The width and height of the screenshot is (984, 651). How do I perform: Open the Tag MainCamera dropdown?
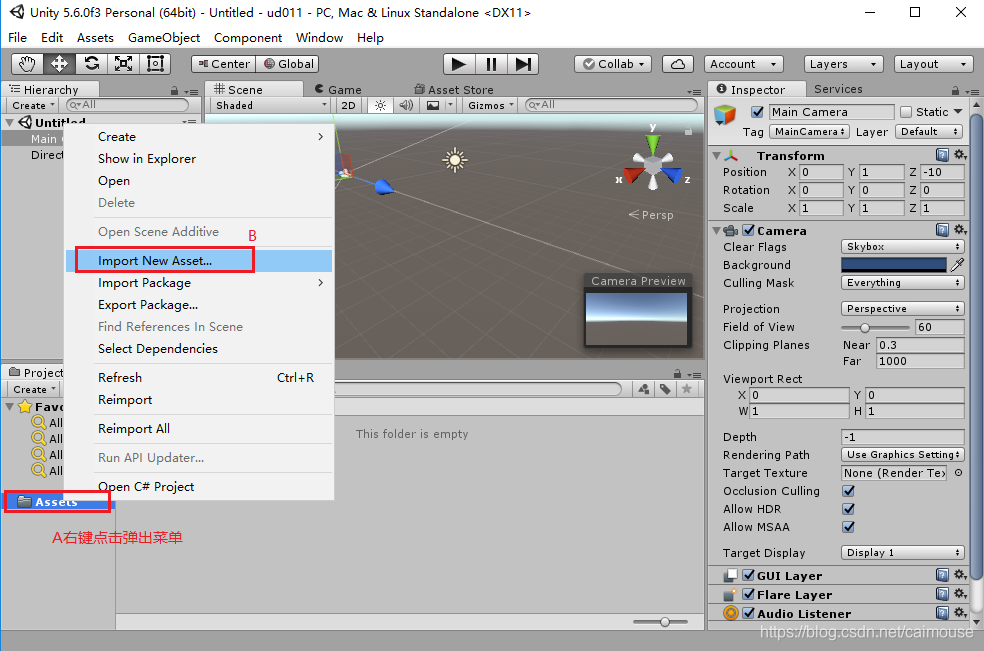809,131
